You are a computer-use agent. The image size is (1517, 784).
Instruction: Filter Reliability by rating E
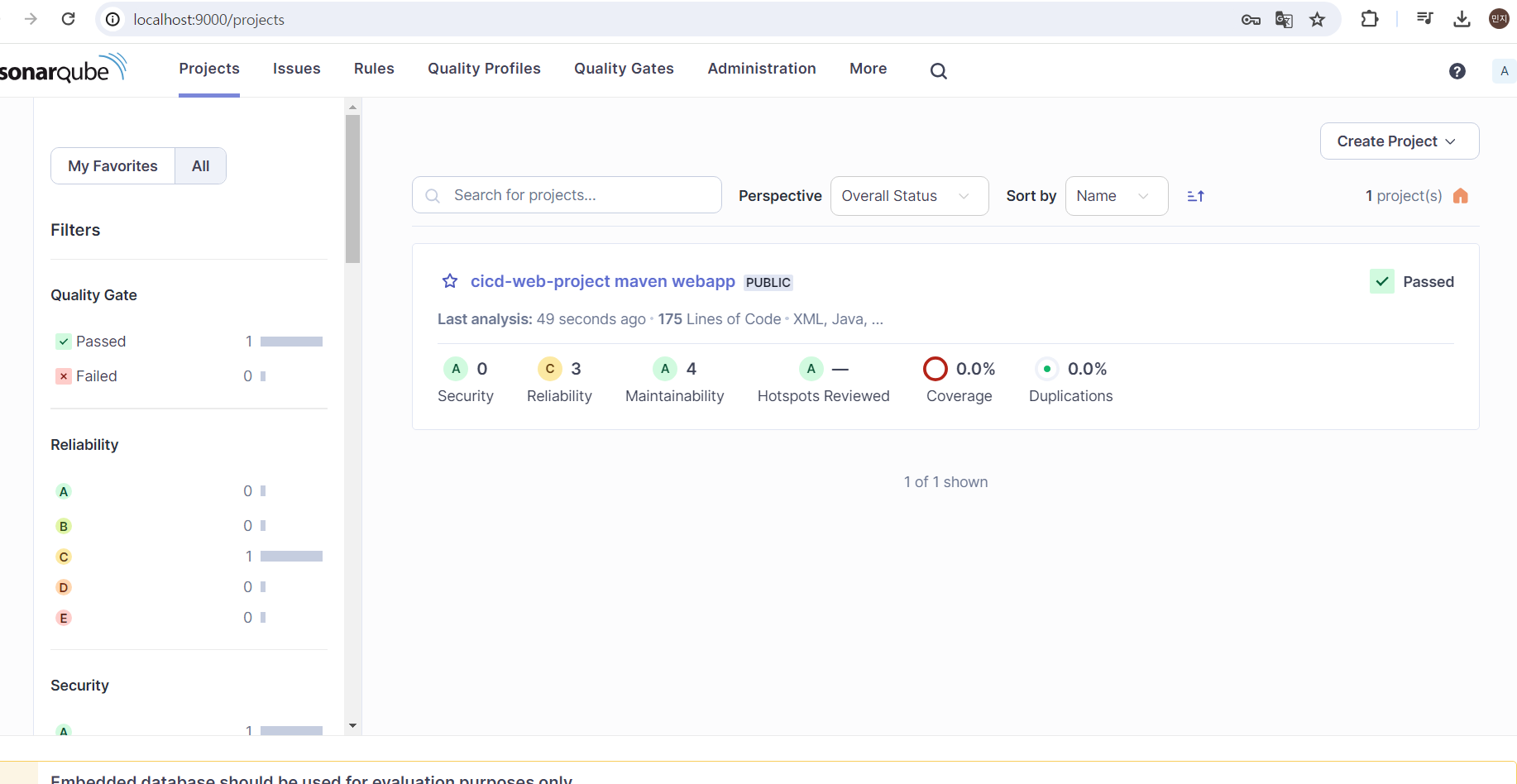tap(188, 618)
